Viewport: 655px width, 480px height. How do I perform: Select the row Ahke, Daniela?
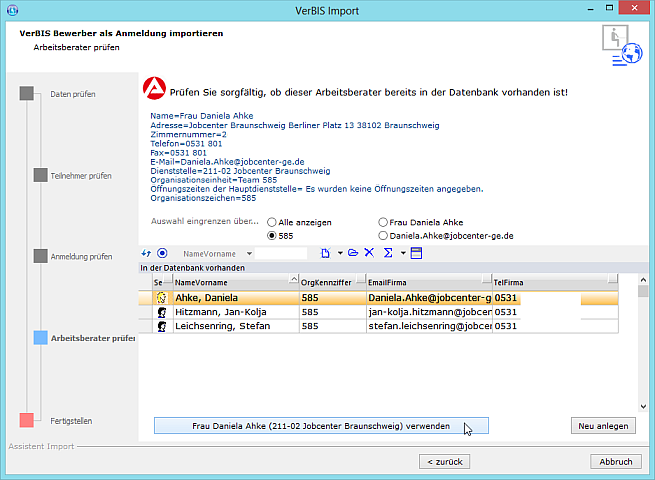(378, 298)
